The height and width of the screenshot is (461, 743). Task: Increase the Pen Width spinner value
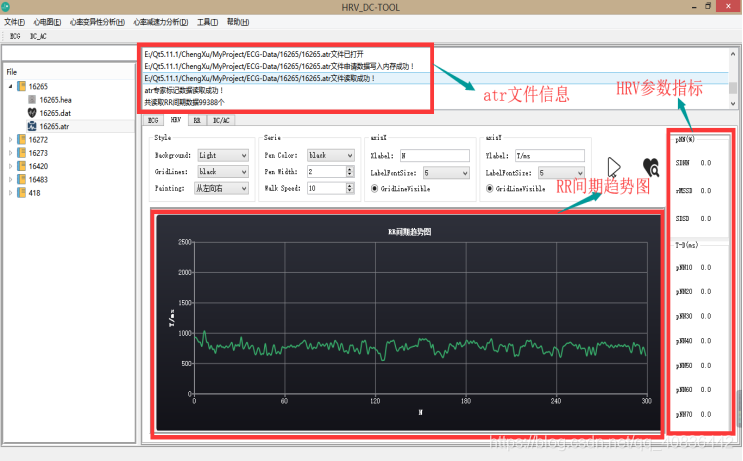[x=350, y=169]
